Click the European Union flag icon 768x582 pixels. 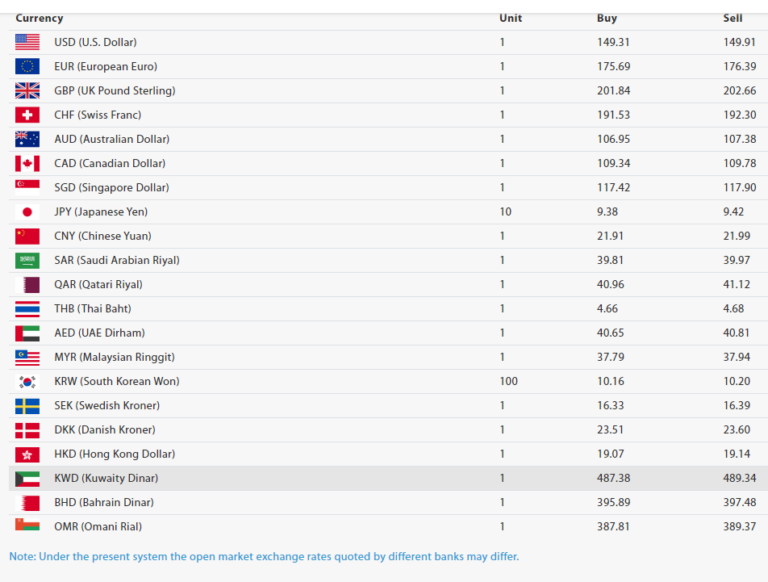(27, 66)
